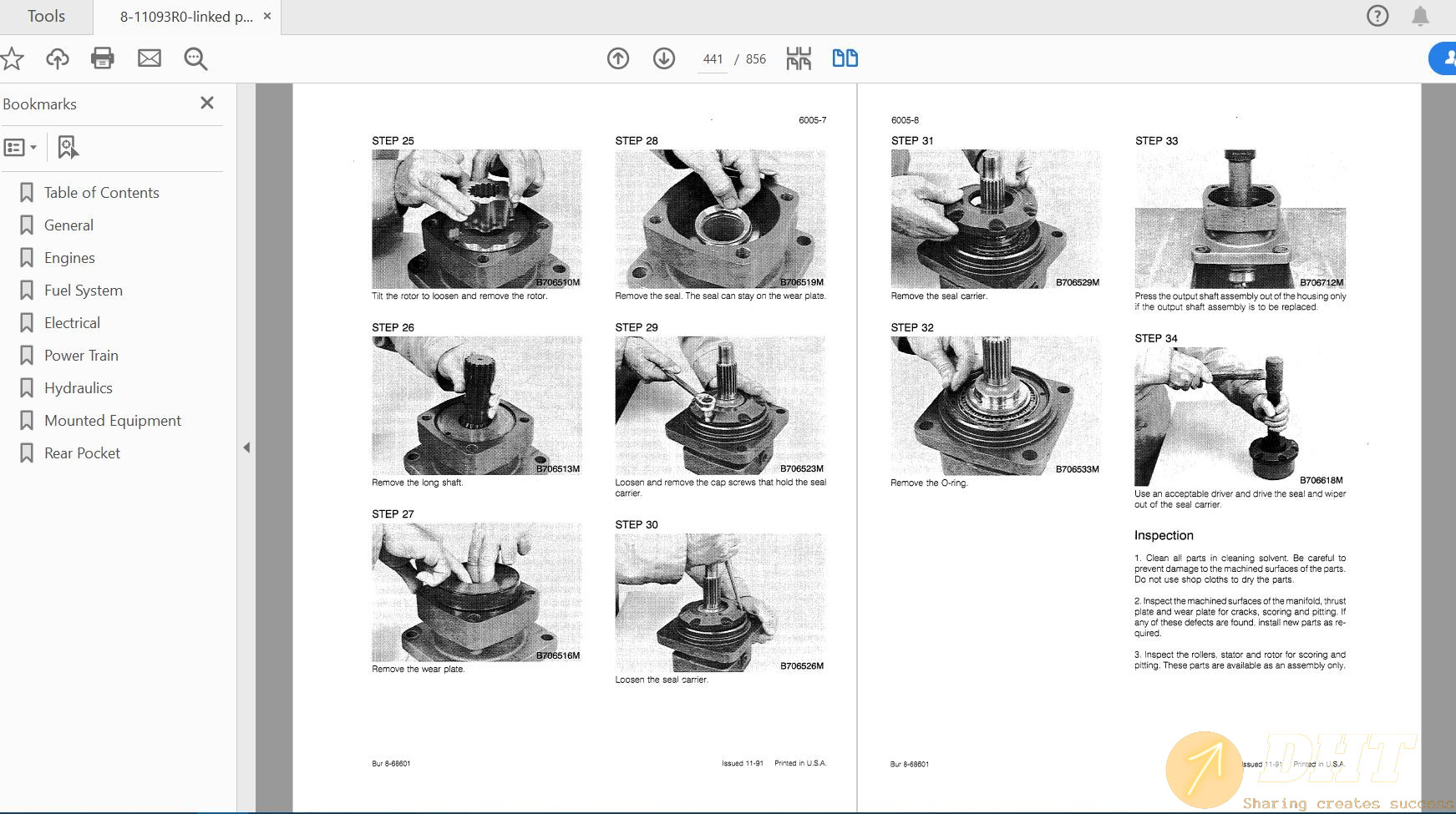Open the bookmarks options dropdown

tap(21, 148)
